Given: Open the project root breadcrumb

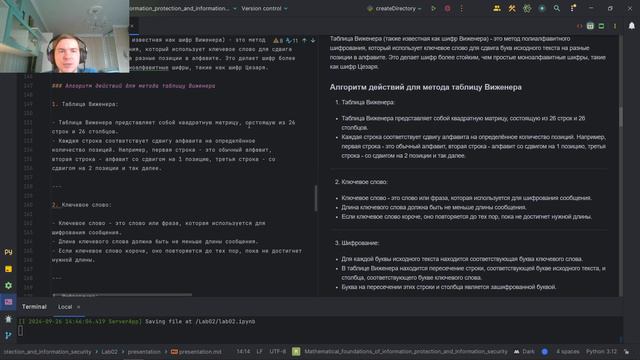Looking at the screenshot, I should (x=48, y=351).
